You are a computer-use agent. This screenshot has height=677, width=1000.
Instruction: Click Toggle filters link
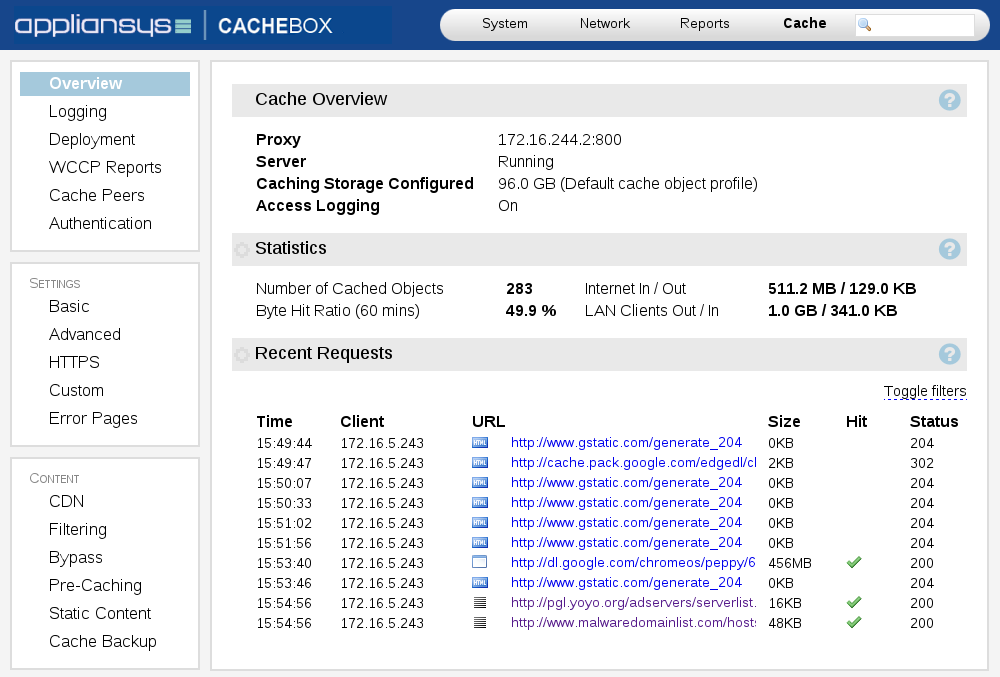pos(925,391)
